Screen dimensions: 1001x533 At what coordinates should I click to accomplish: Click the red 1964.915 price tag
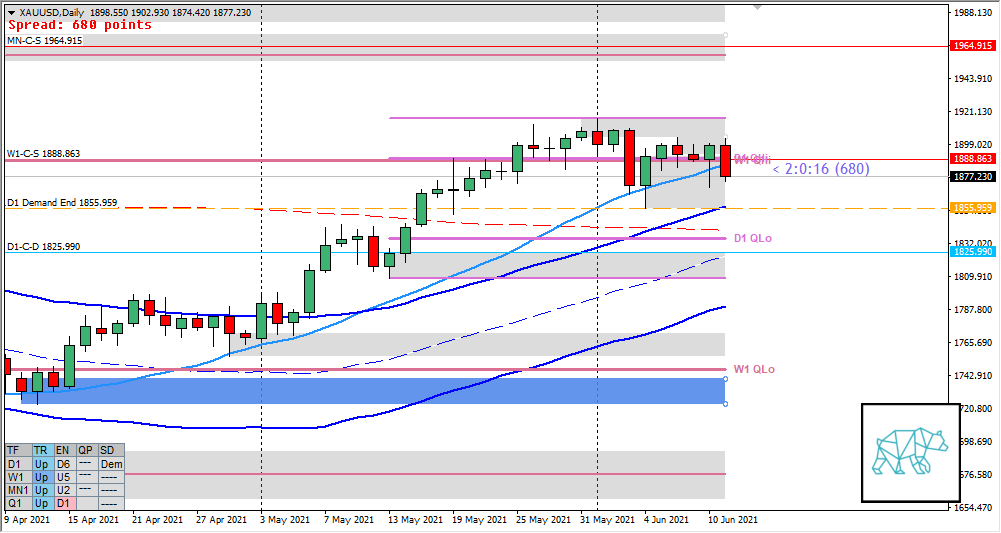coord(972,46)
